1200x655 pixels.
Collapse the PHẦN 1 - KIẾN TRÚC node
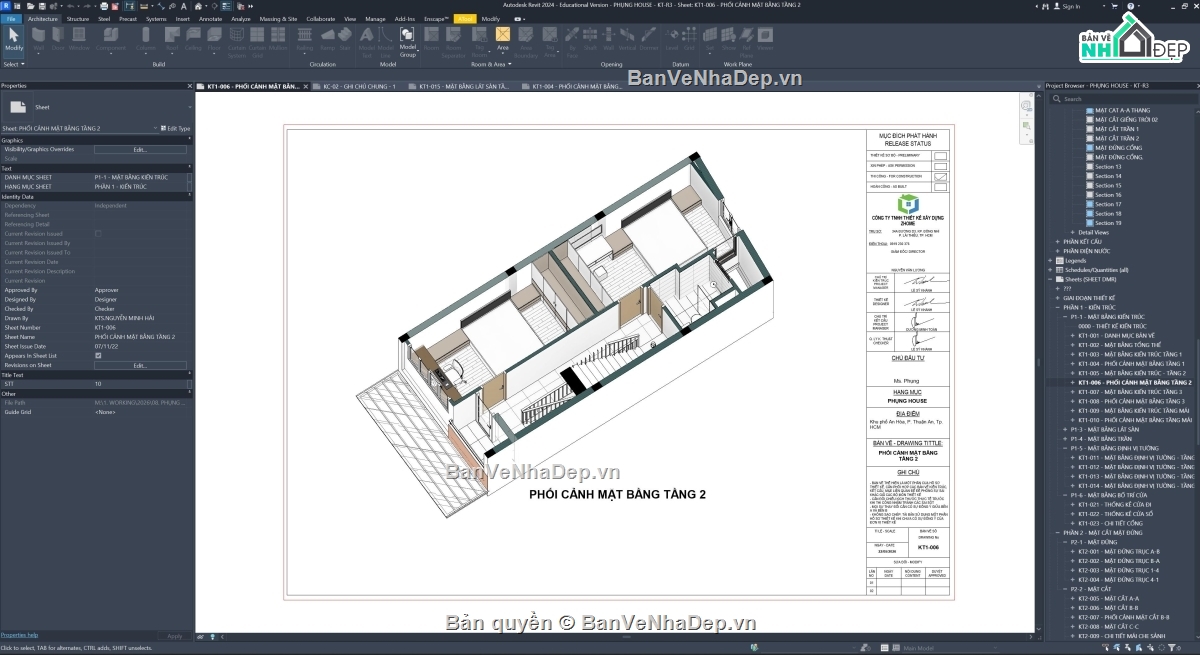(1057, 307)
